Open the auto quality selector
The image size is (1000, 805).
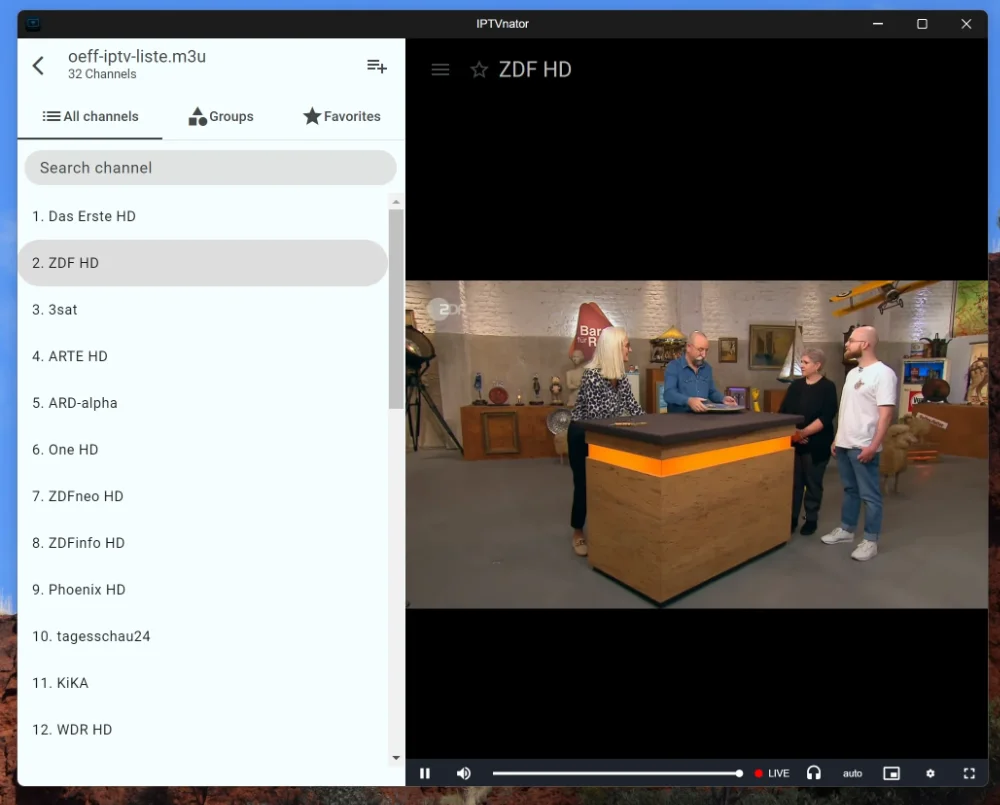tap(852, 773)
